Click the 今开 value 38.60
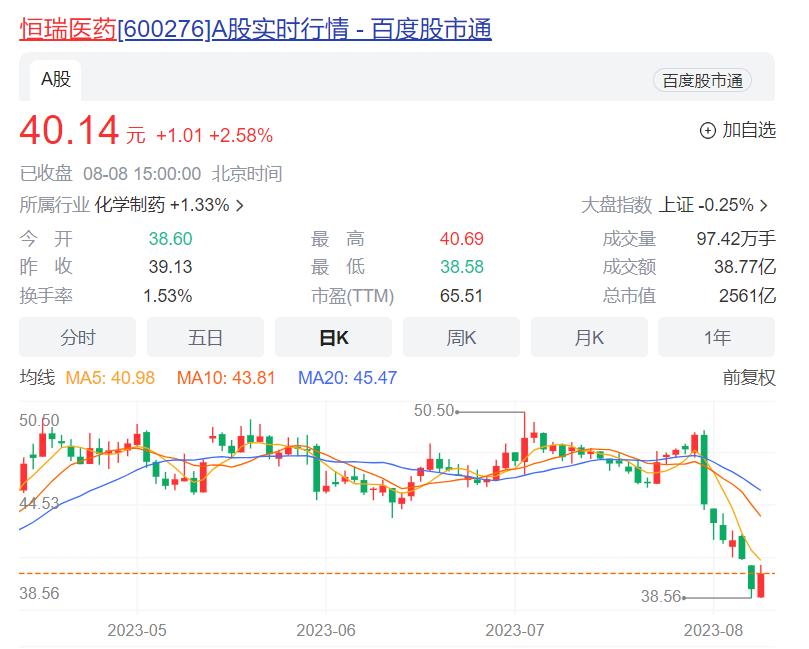 (x=170, y=239)
